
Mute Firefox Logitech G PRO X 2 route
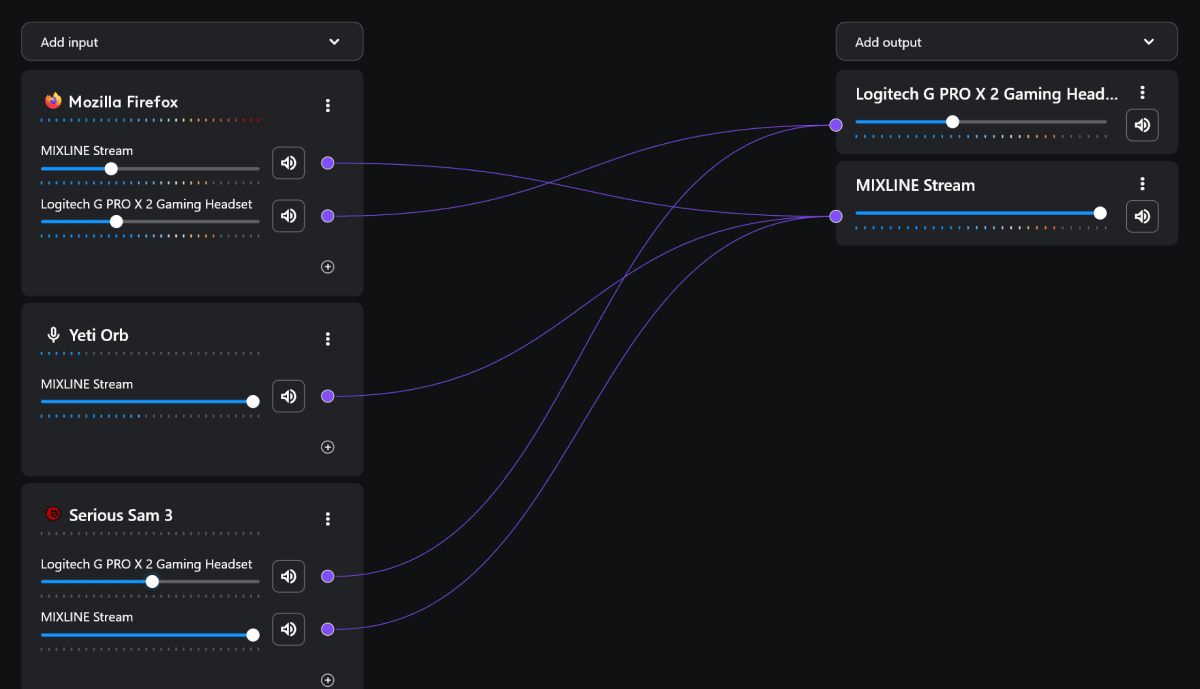pyautogui.click(x=289, y=215)
